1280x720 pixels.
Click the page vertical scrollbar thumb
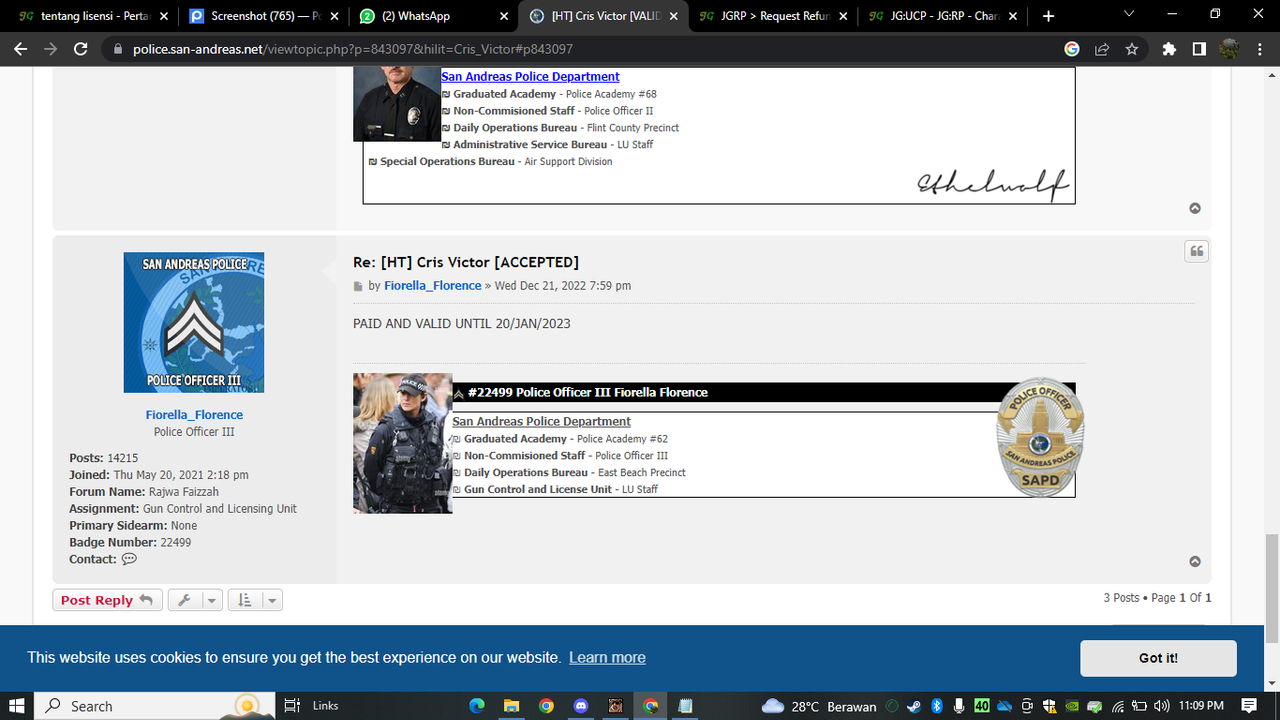click(1272, 589)
